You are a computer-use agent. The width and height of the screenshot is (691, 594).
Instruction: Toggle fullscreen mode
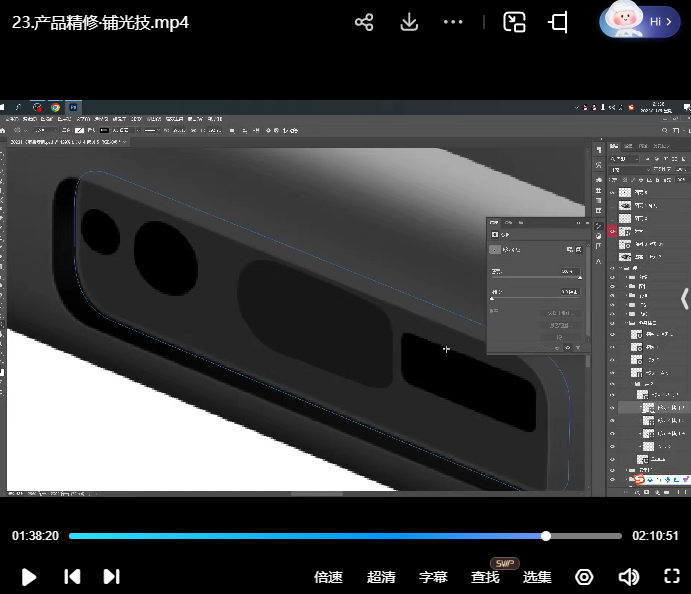(x=672, y=577)
